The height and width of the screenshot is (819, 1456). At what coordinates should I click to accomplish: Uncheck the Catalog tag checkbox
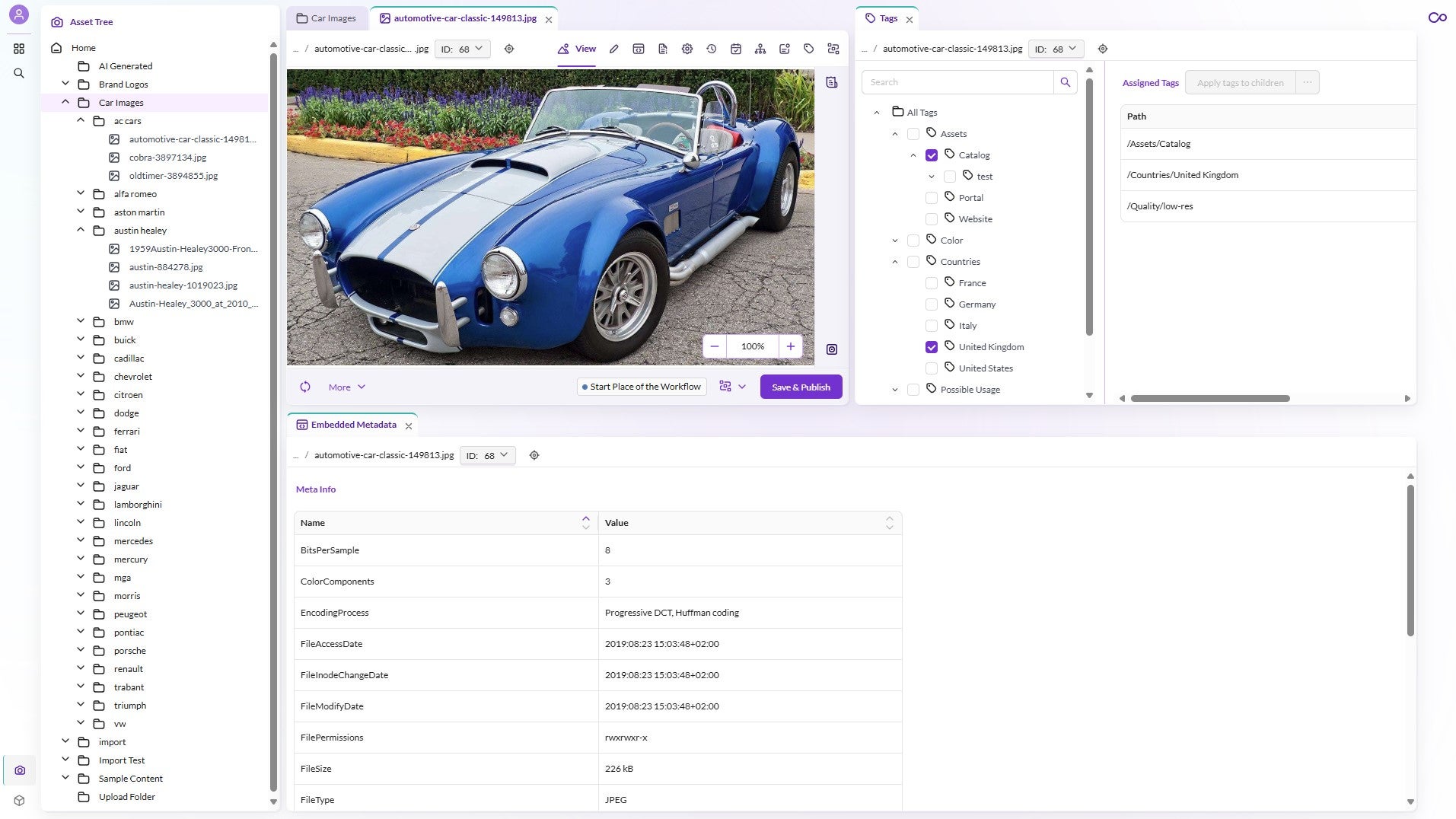coord(931,155)
